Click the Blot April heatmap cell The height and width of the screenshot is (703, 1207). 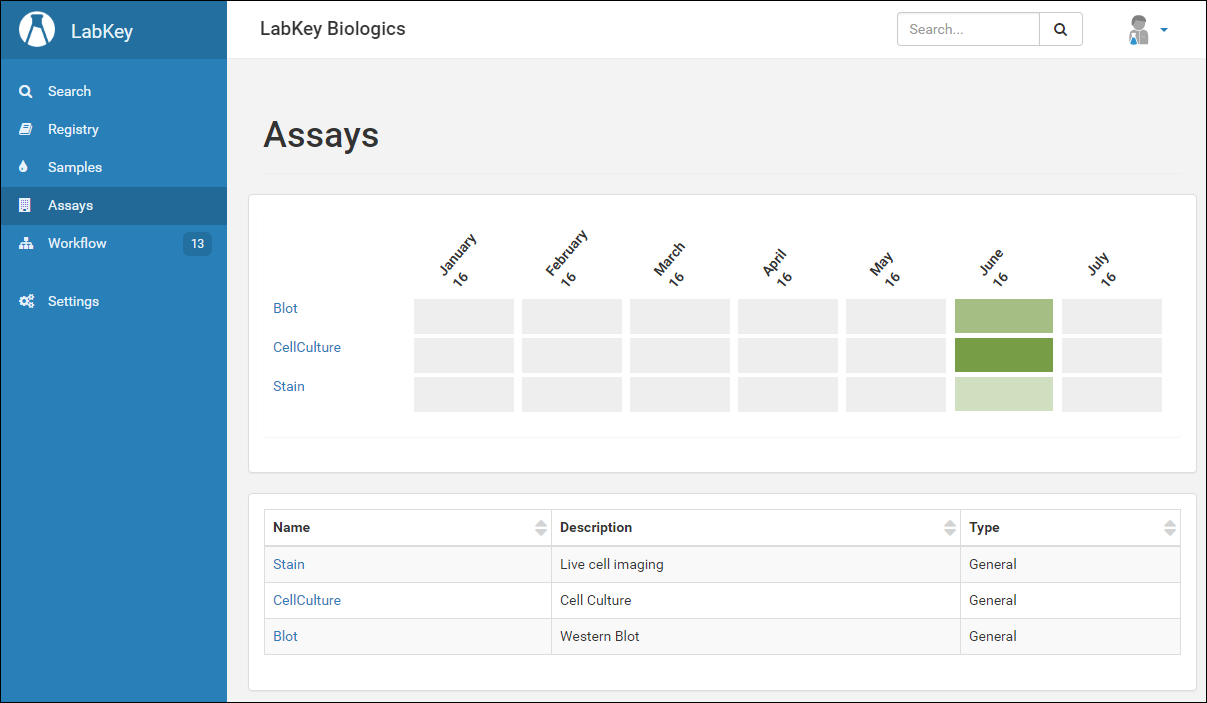pyautogui.click(x=788, y=316)
